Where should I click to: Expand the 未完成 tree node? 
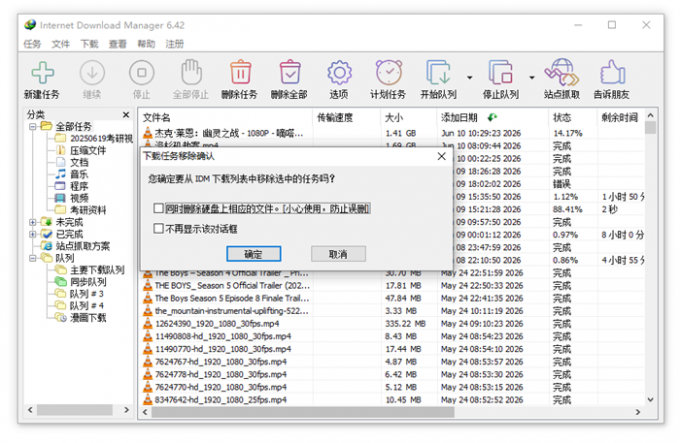pos(33,222)
